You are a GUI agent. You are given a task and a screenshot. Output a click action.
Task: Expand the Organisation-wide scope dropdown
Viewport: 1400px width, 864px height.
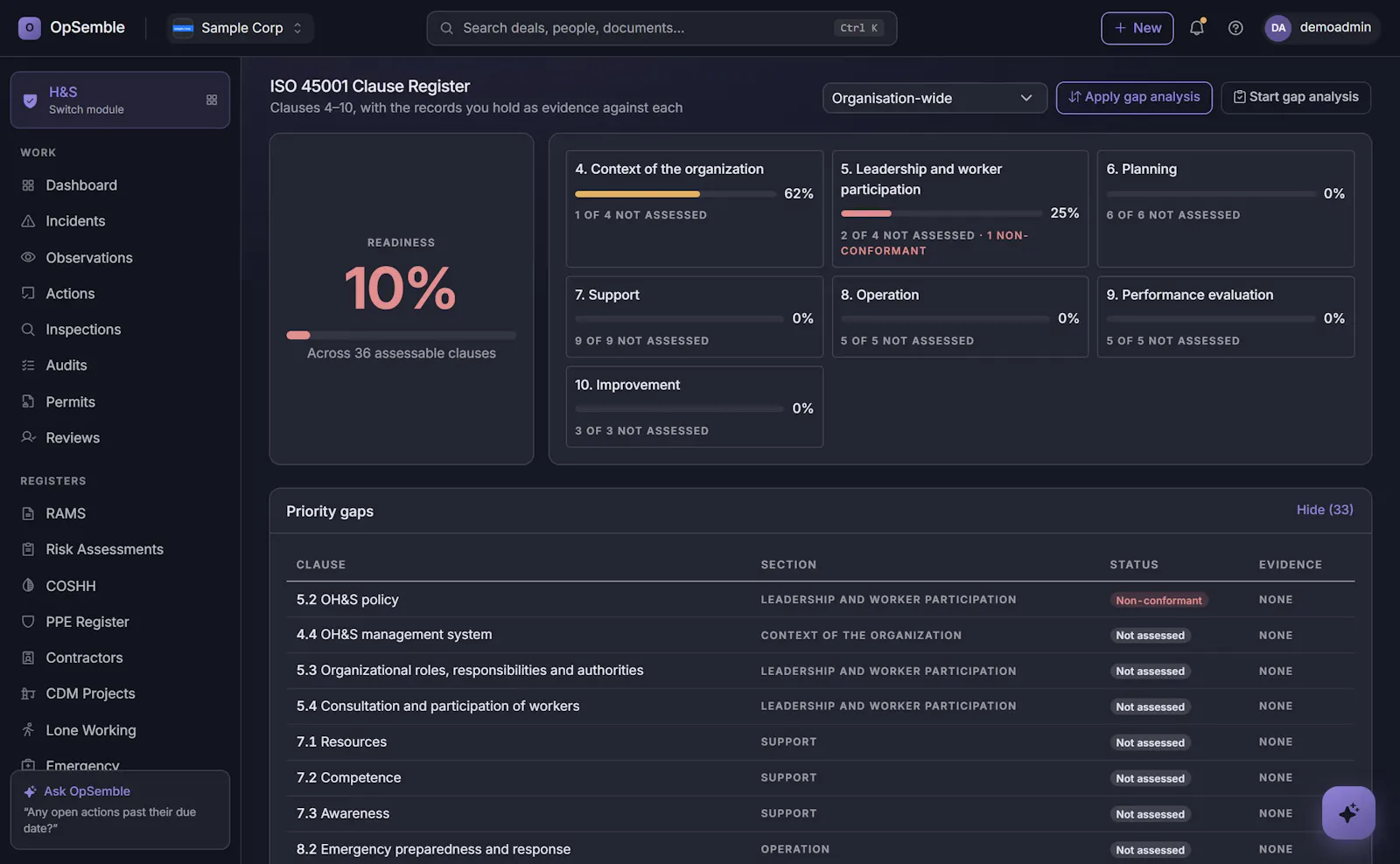point(934,98)
